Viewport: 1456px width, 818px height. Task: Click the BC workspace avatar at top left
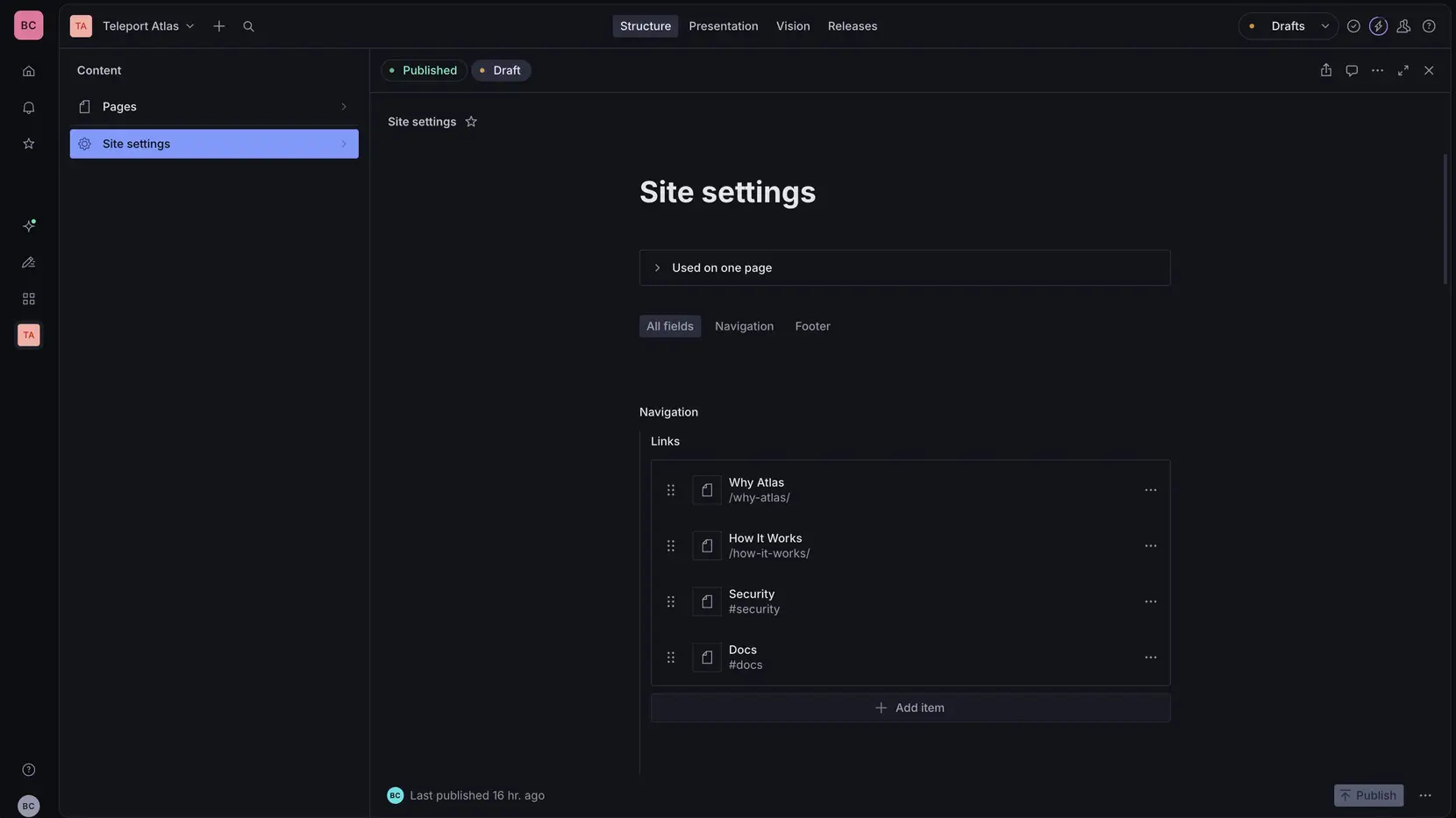click(x=29, y=25)
